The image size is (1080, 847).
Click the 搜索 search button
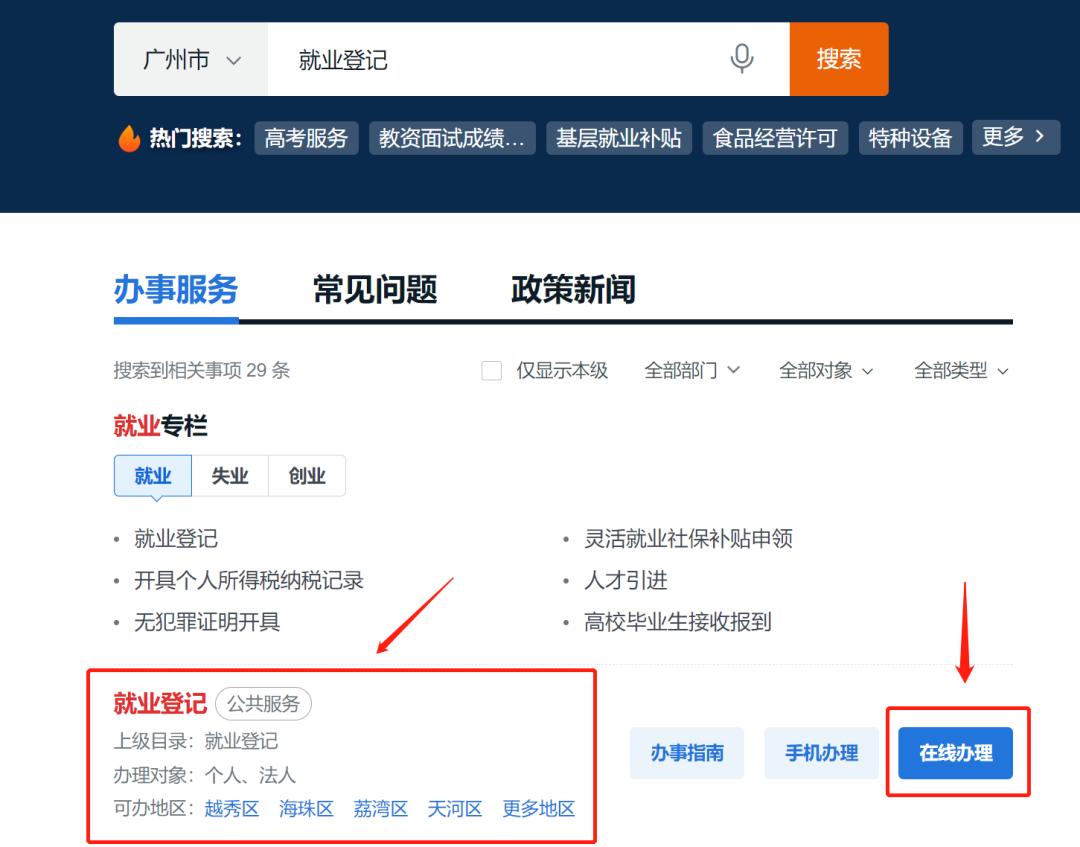[838, 59]
